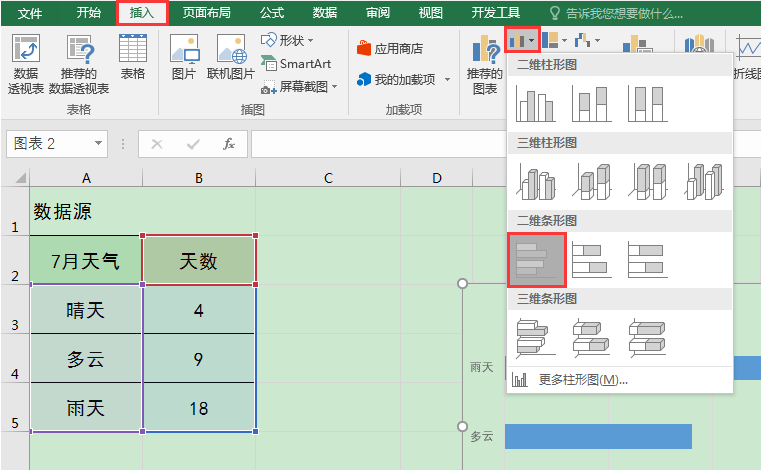
Task: Select 3-D clustered bar chart
Action: 535,338
